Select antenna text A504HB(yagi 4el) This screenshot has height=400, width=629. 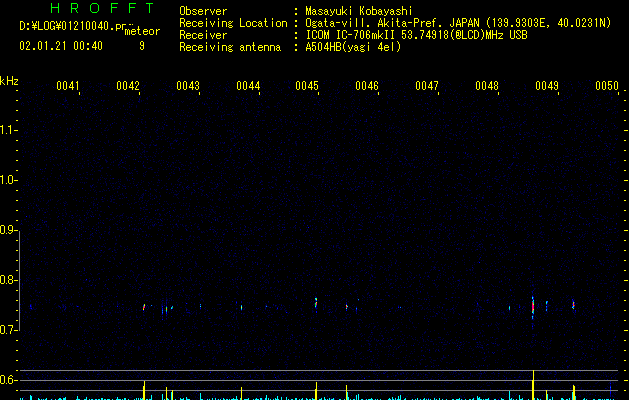coord(353,47)
